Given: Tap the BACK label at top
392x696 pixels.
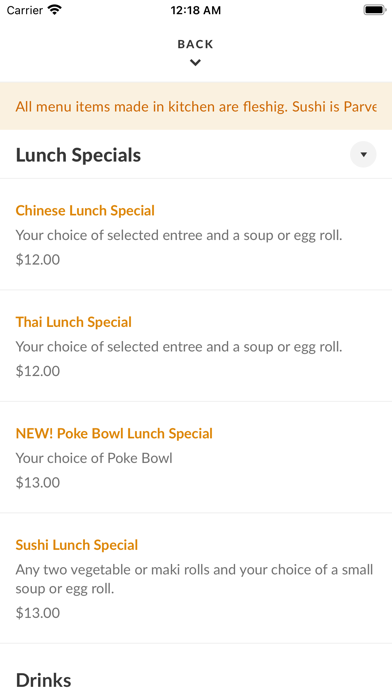Looking at the screenshot, I should point(195,44).
